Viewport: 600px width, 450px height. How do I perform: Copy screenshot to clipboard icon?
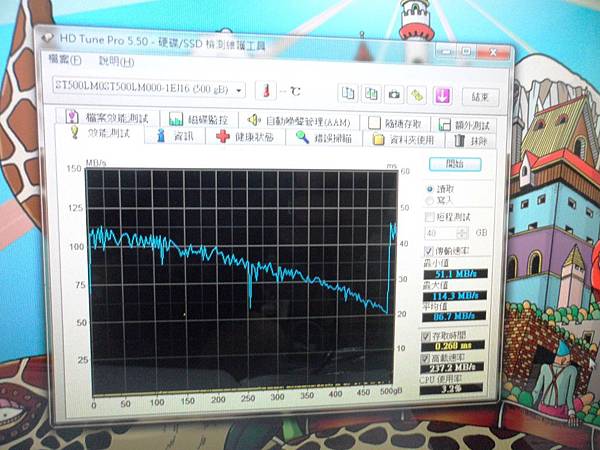click(371, 94)
